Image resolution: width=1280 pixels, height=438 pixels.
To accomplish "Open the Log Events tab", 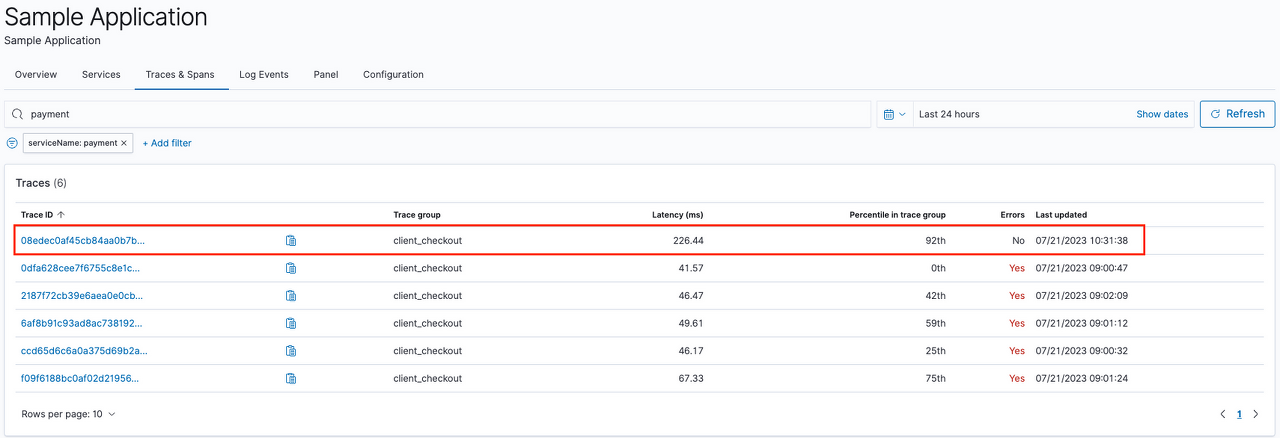I will pyautogui.click(x=264, y=75).
